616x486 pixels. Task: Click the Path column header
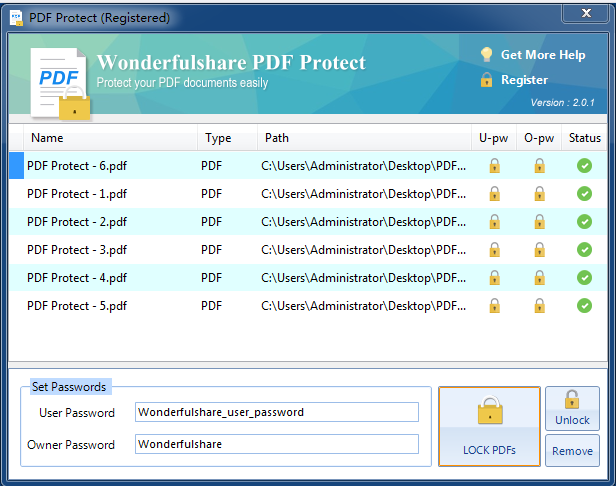[x=277, y=138]
